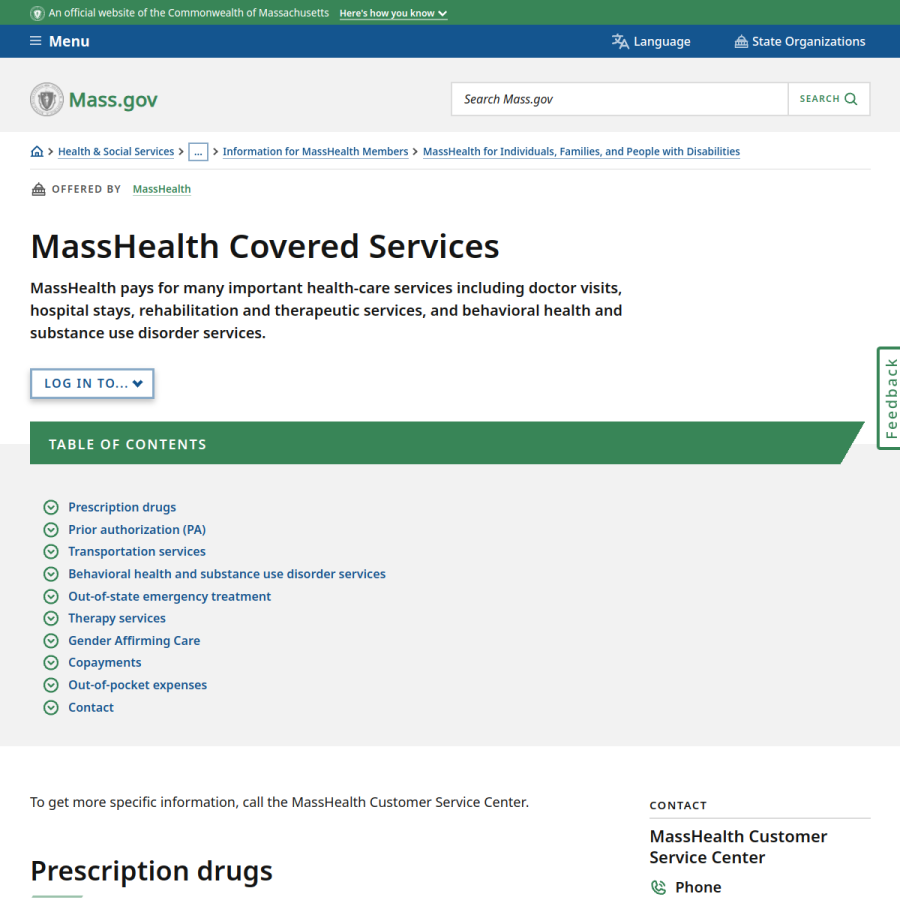Click the Massachusetts seal logo
Viewport: 900px width, 900px height.
[46, 99]
